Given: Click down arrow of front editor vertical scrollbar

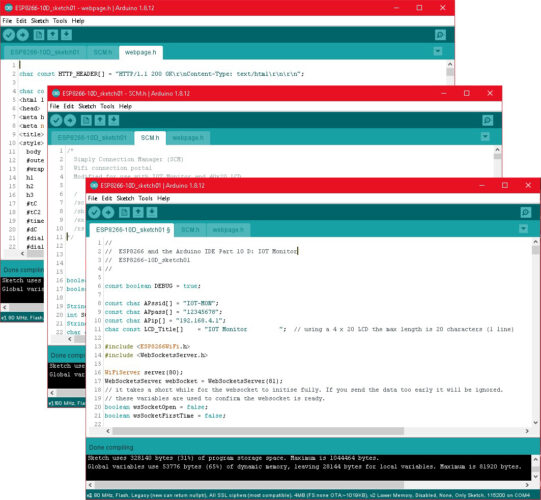Looking at the screenshot, I should click(535, 422).
